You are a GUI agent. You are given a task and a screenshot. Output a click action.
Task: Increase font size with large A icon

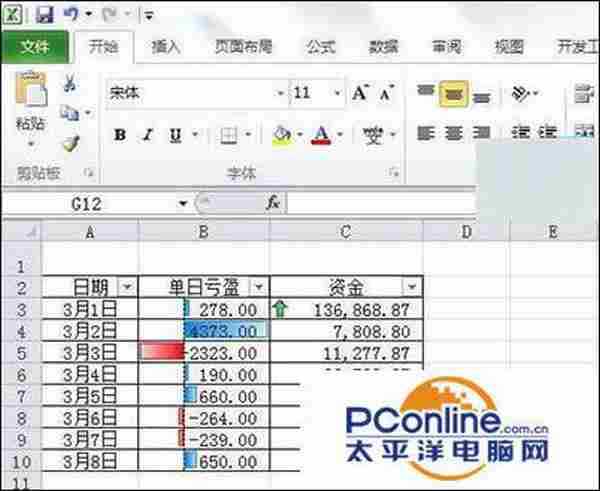tap(360, 93)
